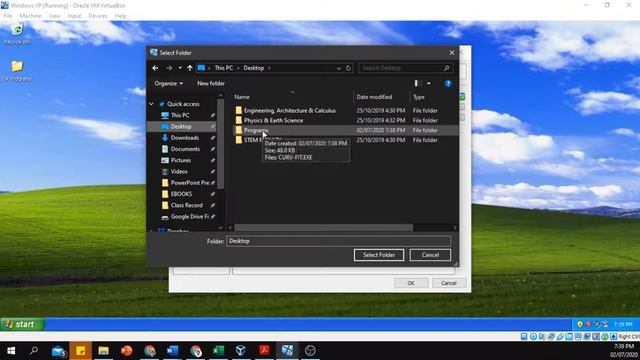The width and height of the screenshot is (640, 360).
Task: Click the horizontal scrollbar of file list
Action: pos(323,227)
